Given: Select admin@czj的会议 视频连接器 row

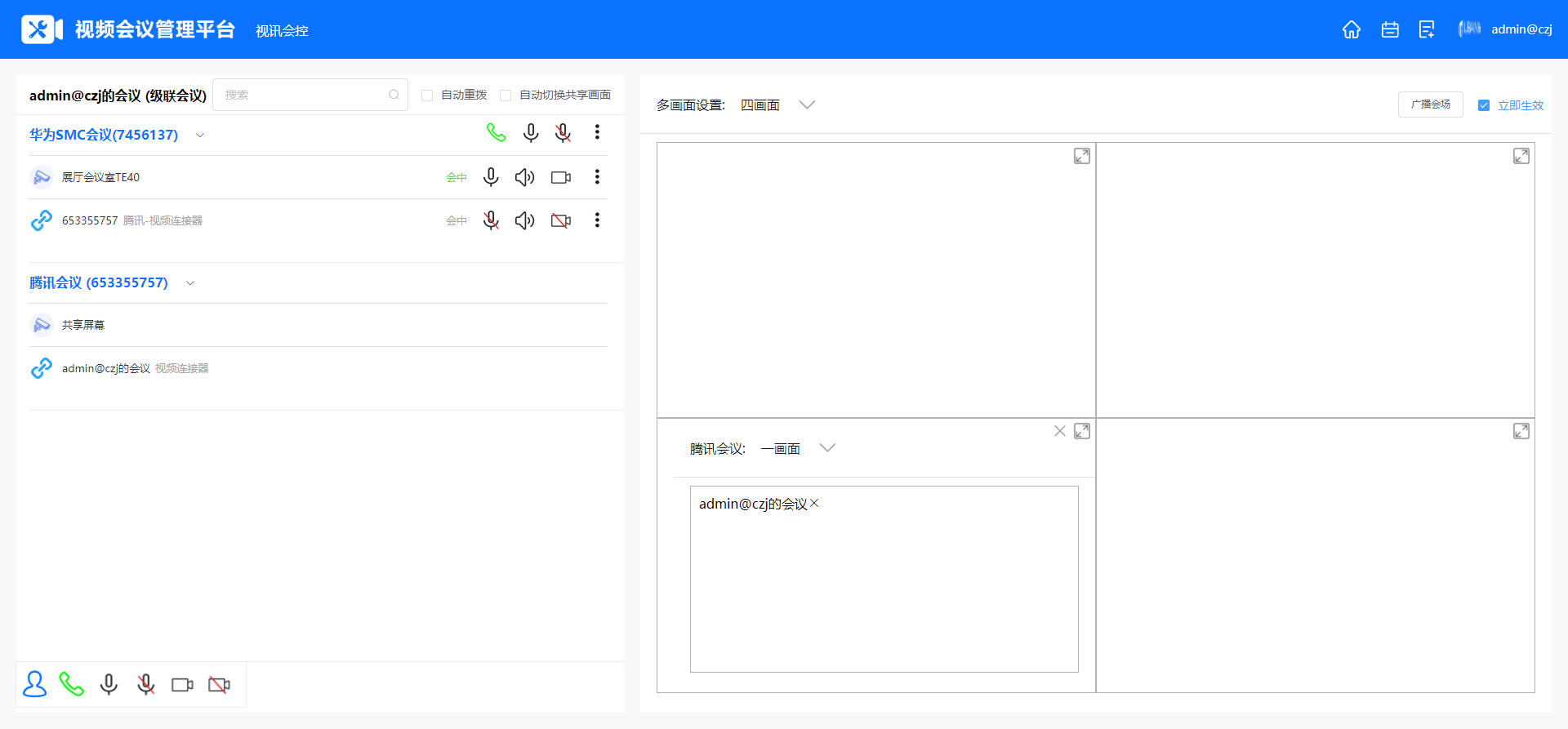Looking at the screenshot, I should point(318,368).
